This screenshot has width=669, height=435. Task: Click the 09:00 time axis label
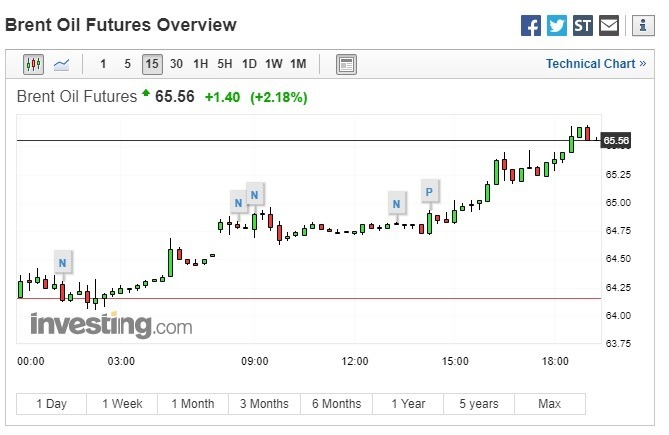point(255,361)
